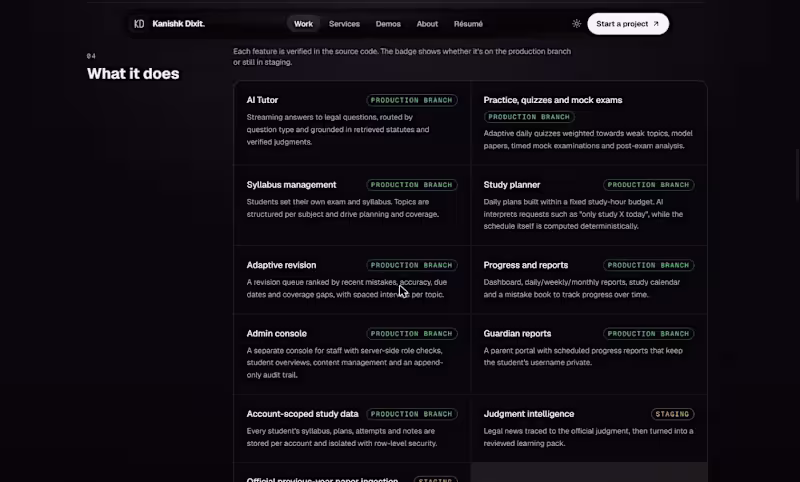Click the page scrollbar on the right
Viewport: 800px width, 482px height.
tap(797, 174)
